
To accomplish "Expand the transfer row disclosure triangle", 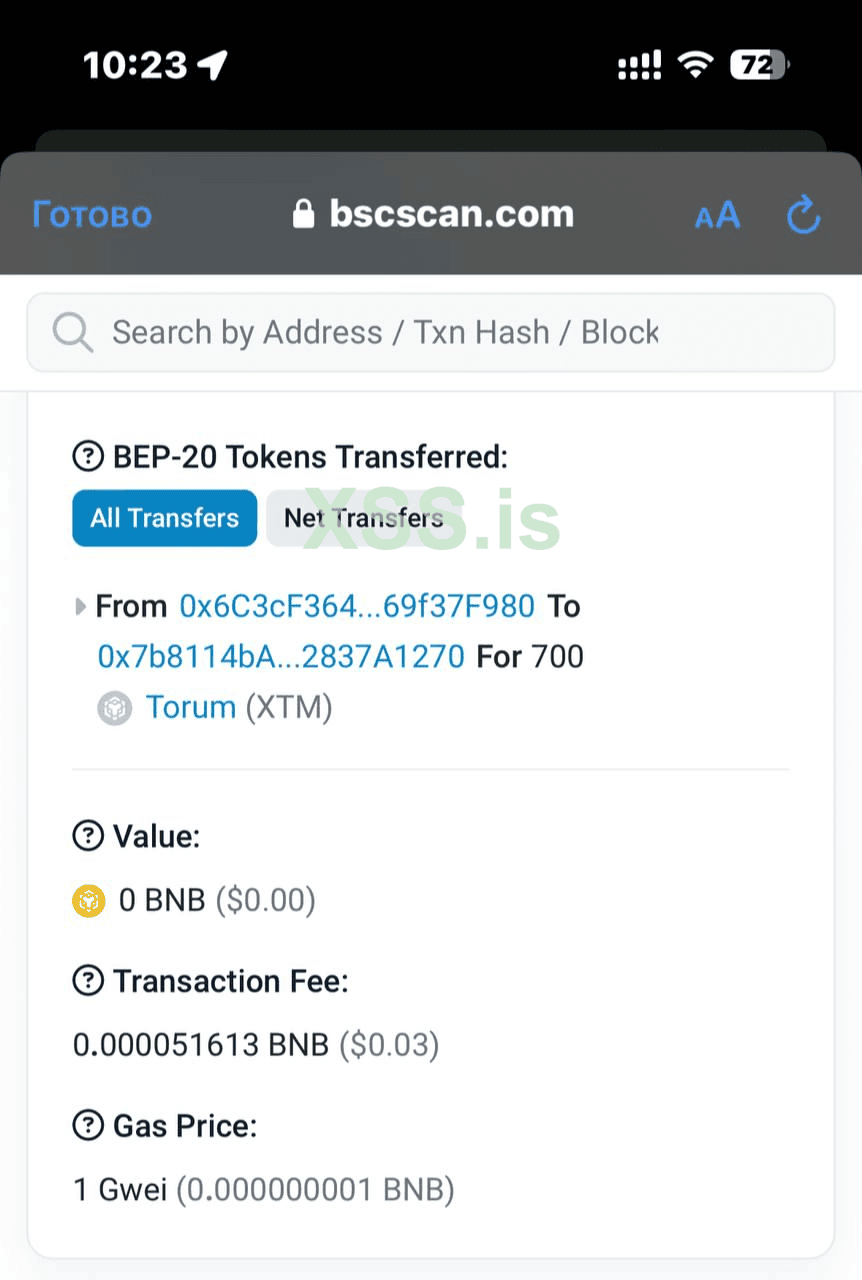I will pyautogui.click(x=80, y=606).
